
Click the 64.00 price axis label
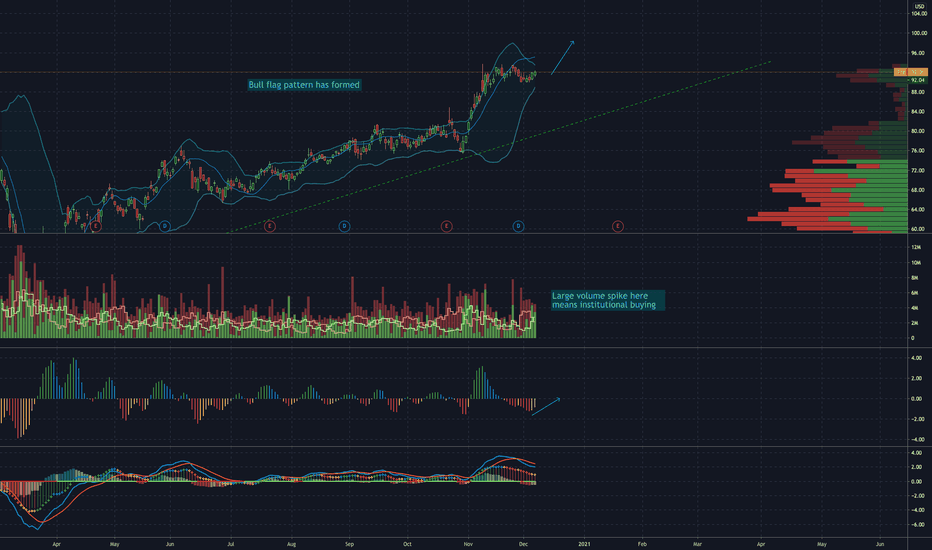[x=918, y=210]
